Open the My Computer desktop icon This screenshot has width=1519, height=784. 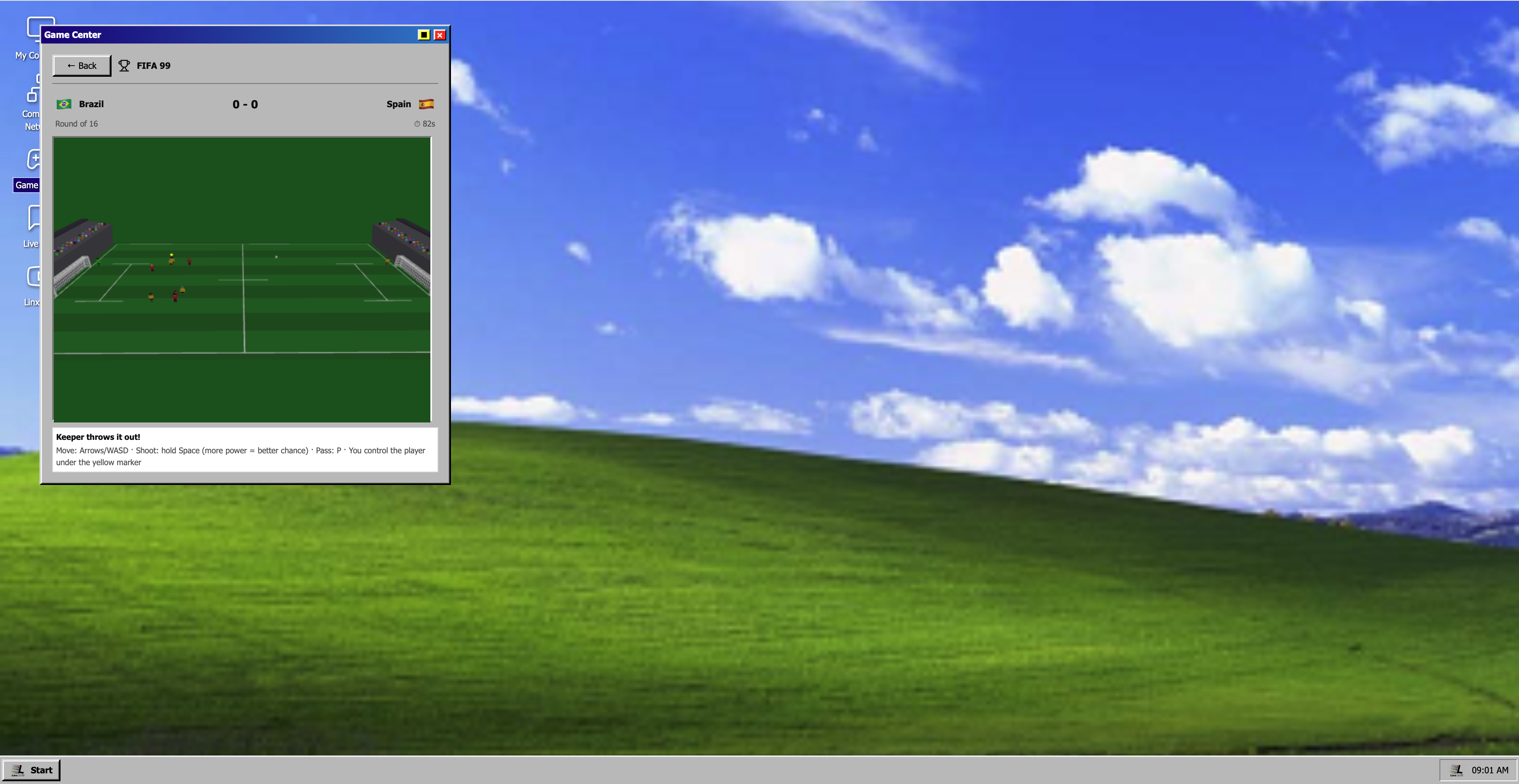[28, 38]
